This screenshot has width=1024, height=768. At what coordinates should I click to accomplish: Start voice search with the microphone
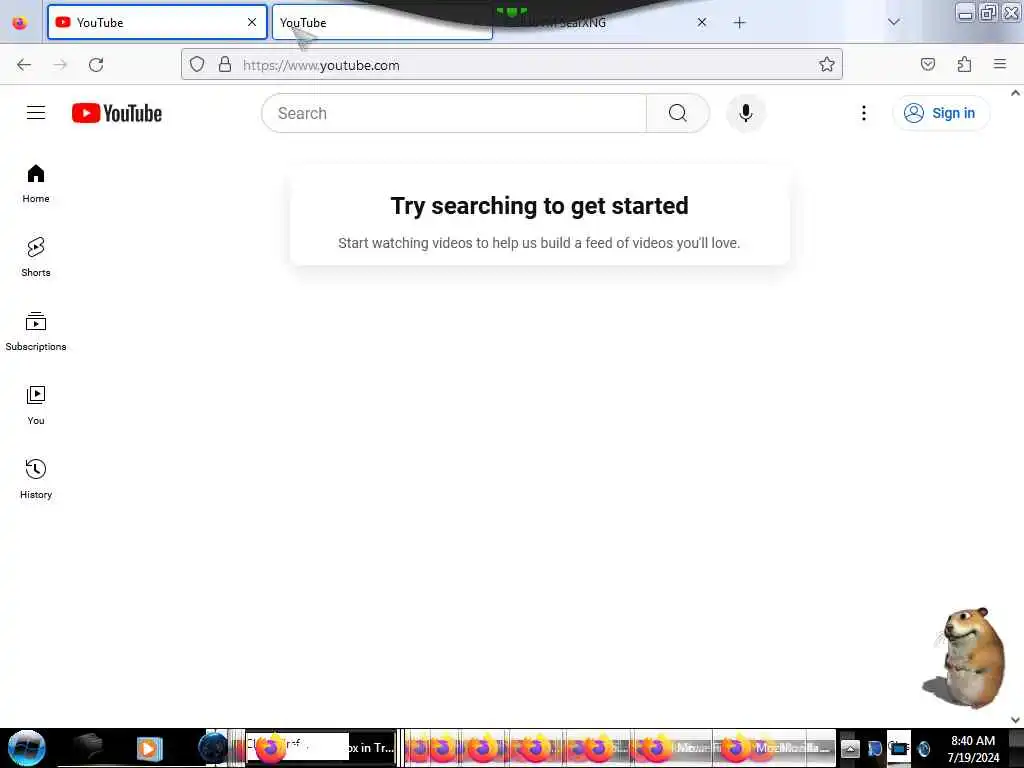click(745, 113)
